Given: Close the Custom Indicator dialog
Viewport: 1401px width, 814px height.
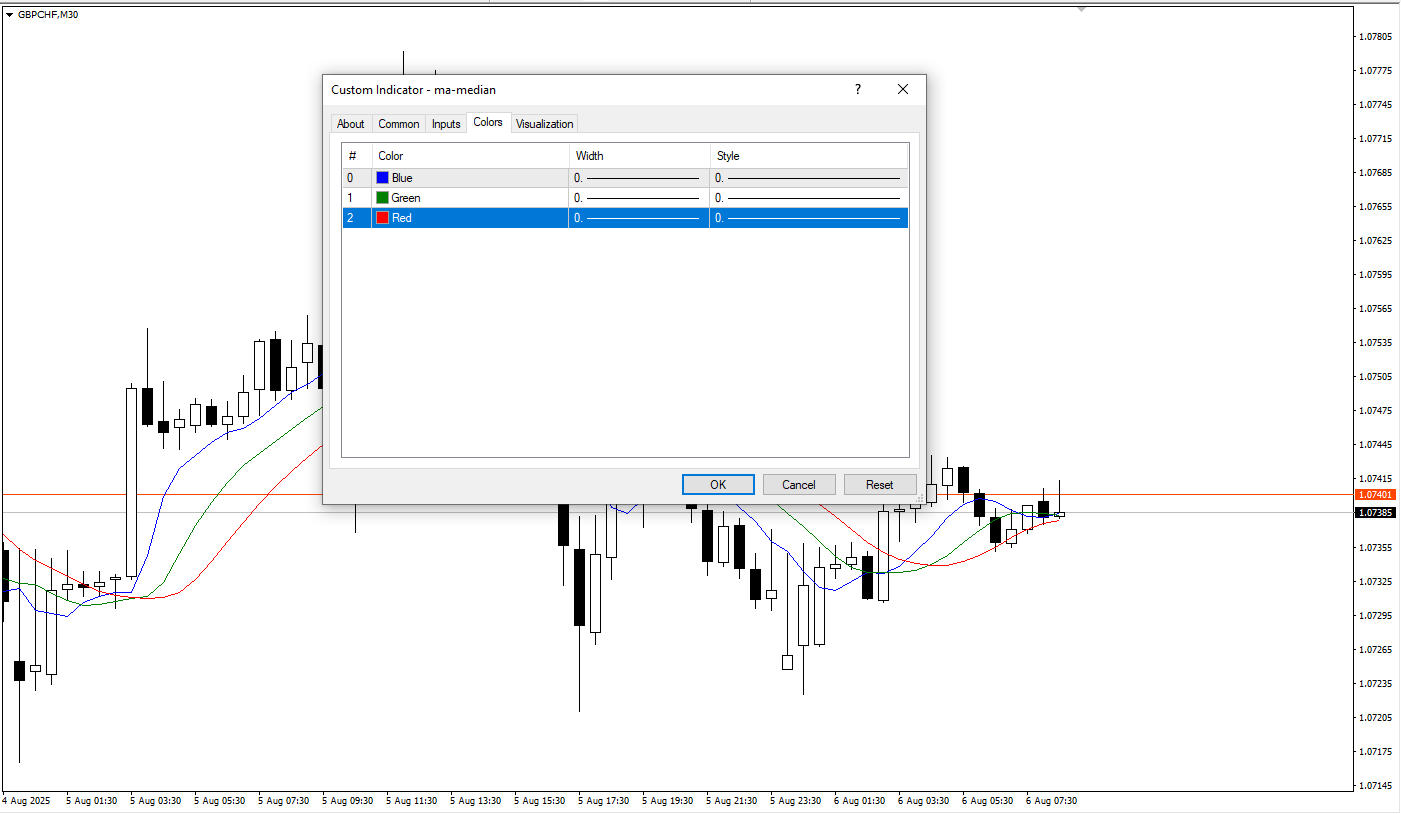Looking at the screenshot, I should point(903,89).
